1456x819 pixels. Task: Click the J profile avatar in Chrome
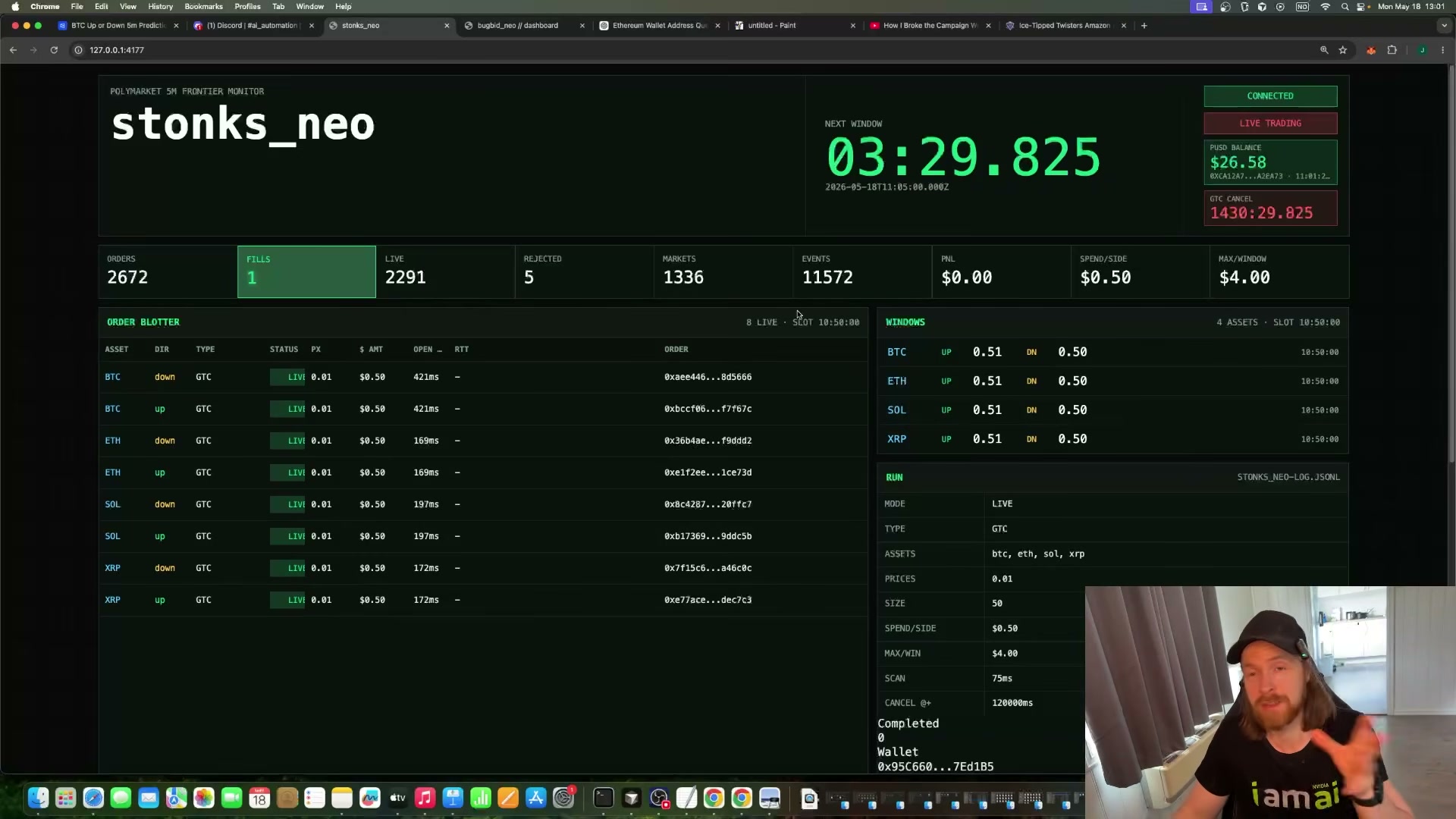pos(1422,50)
